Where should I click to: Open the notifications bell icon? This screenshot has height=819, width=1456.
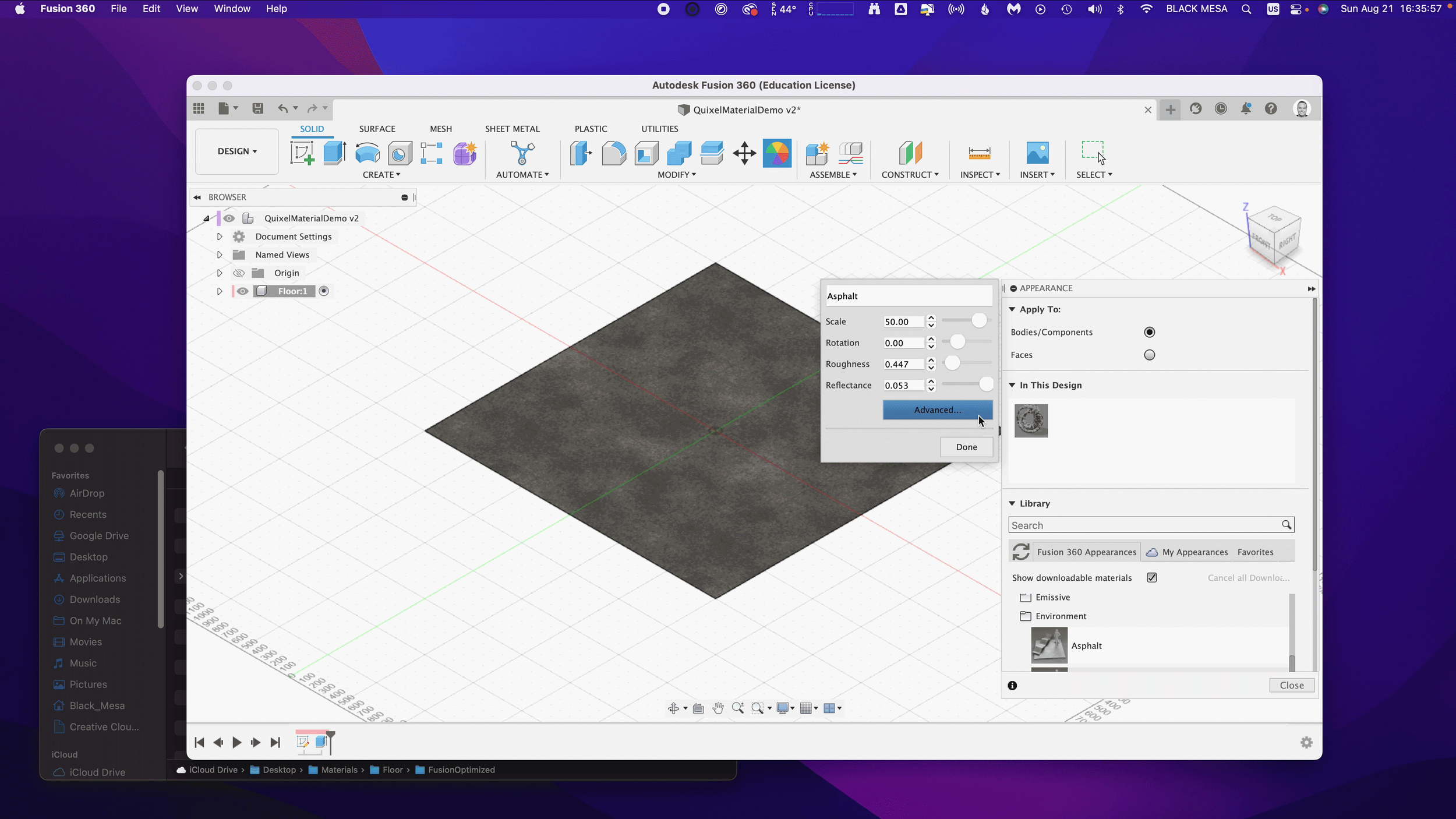[1246, 108]
